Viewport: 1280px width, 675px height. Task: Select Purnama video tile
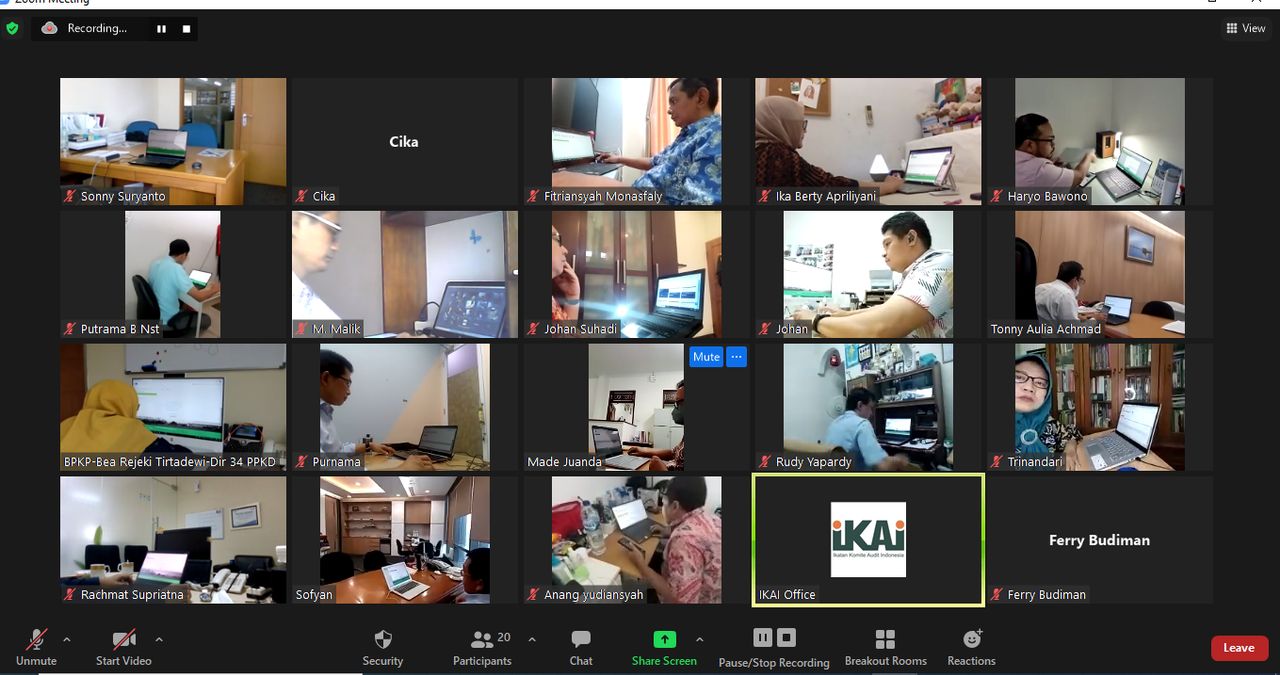coord(404,407)
